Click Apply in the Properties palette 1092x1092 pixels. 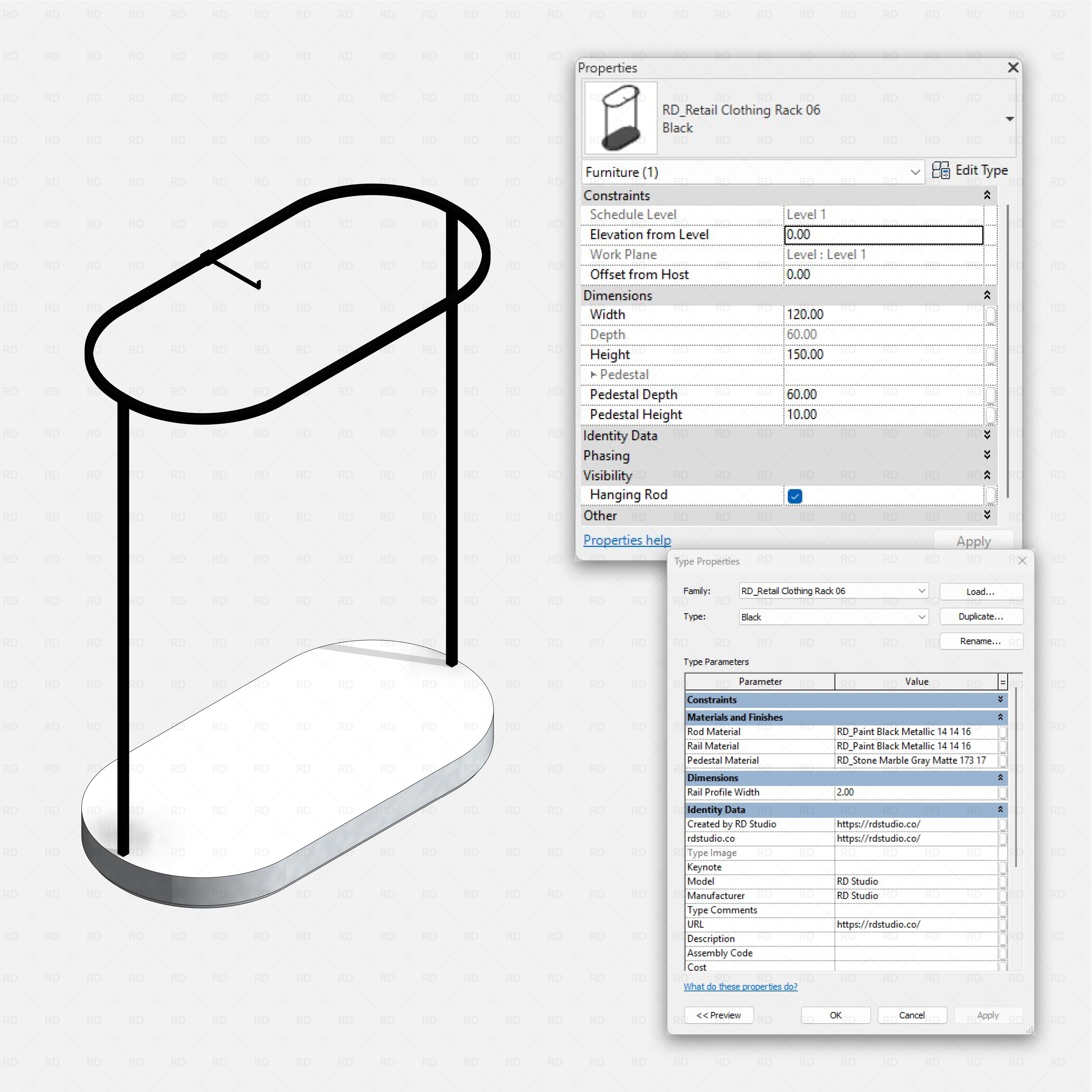[x=973, y=542]
